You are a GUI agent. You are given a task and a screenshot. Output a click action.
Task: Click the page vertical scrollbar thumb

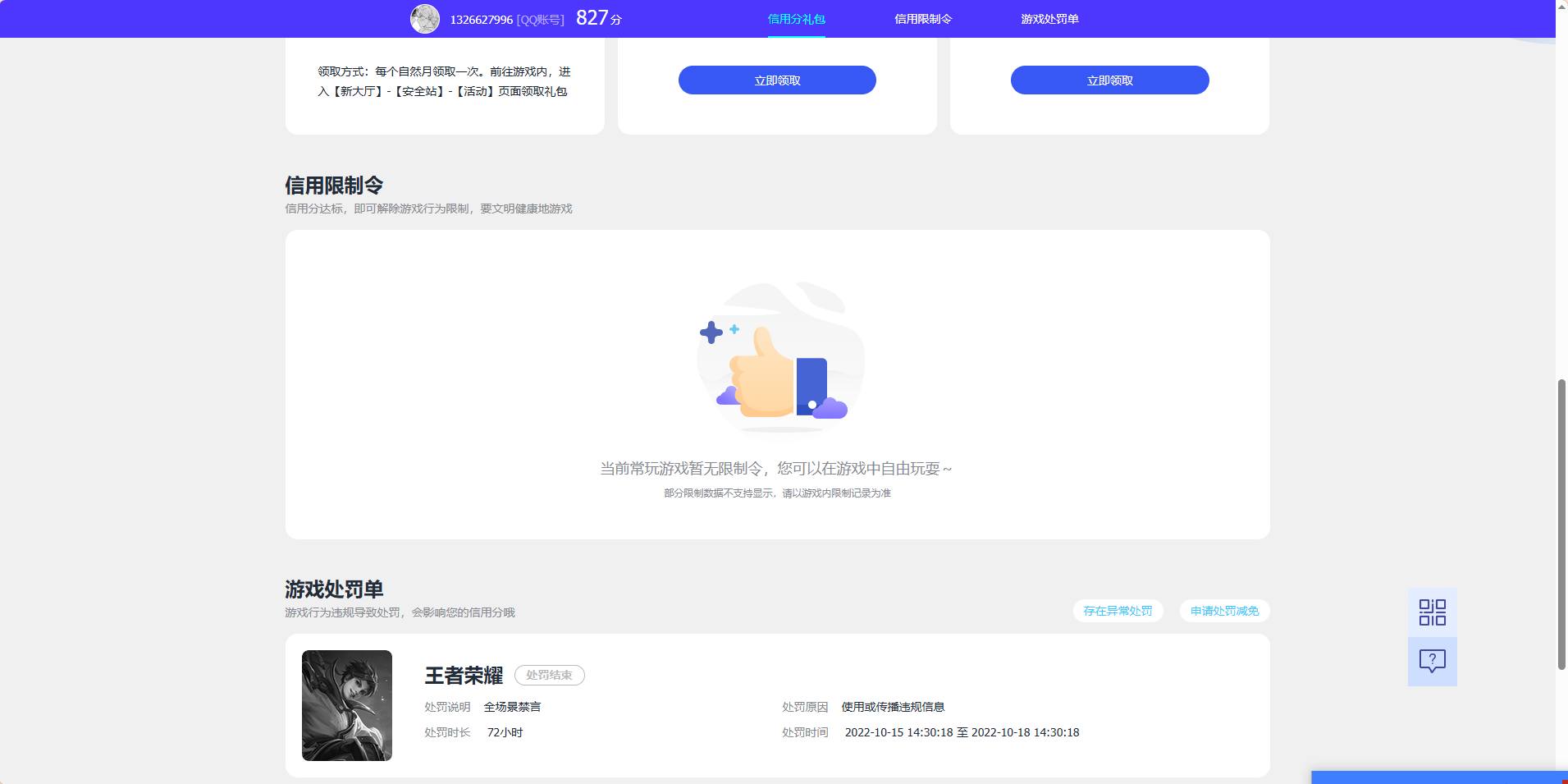tap(1561, 524)
